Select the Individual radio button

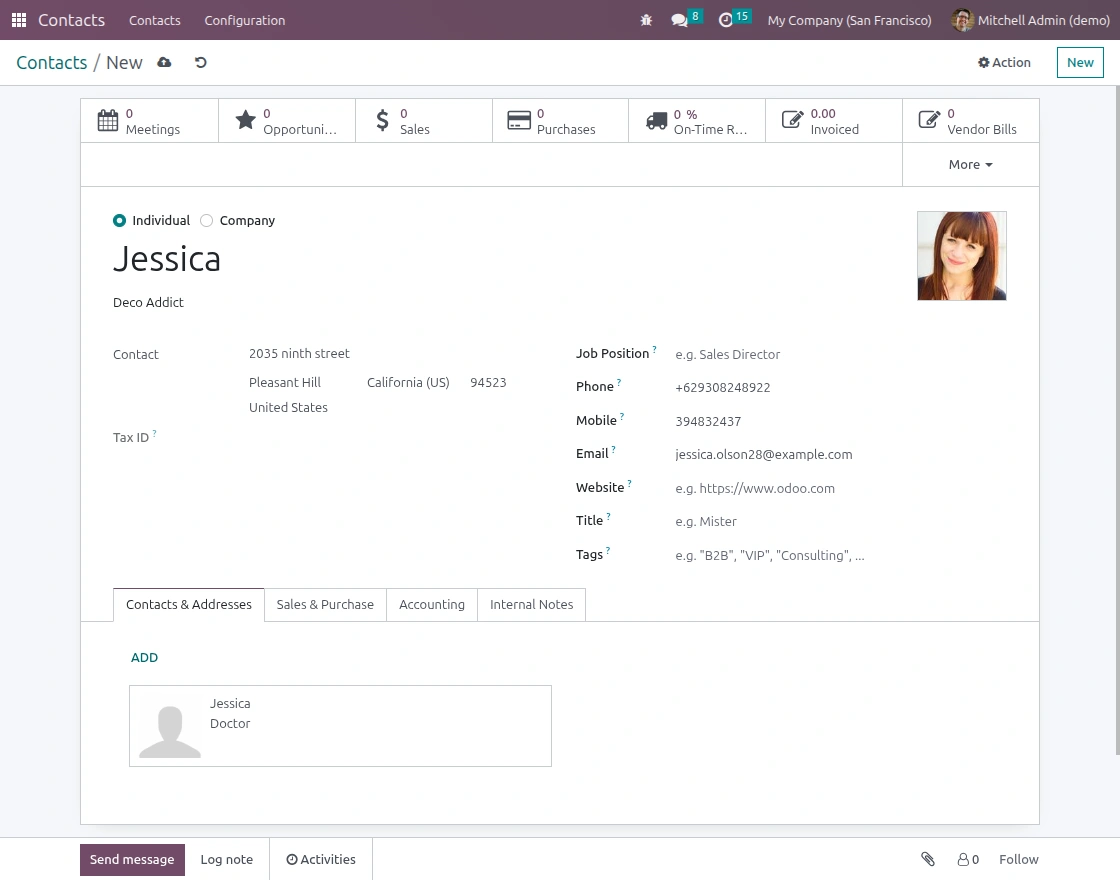point(119,221)
